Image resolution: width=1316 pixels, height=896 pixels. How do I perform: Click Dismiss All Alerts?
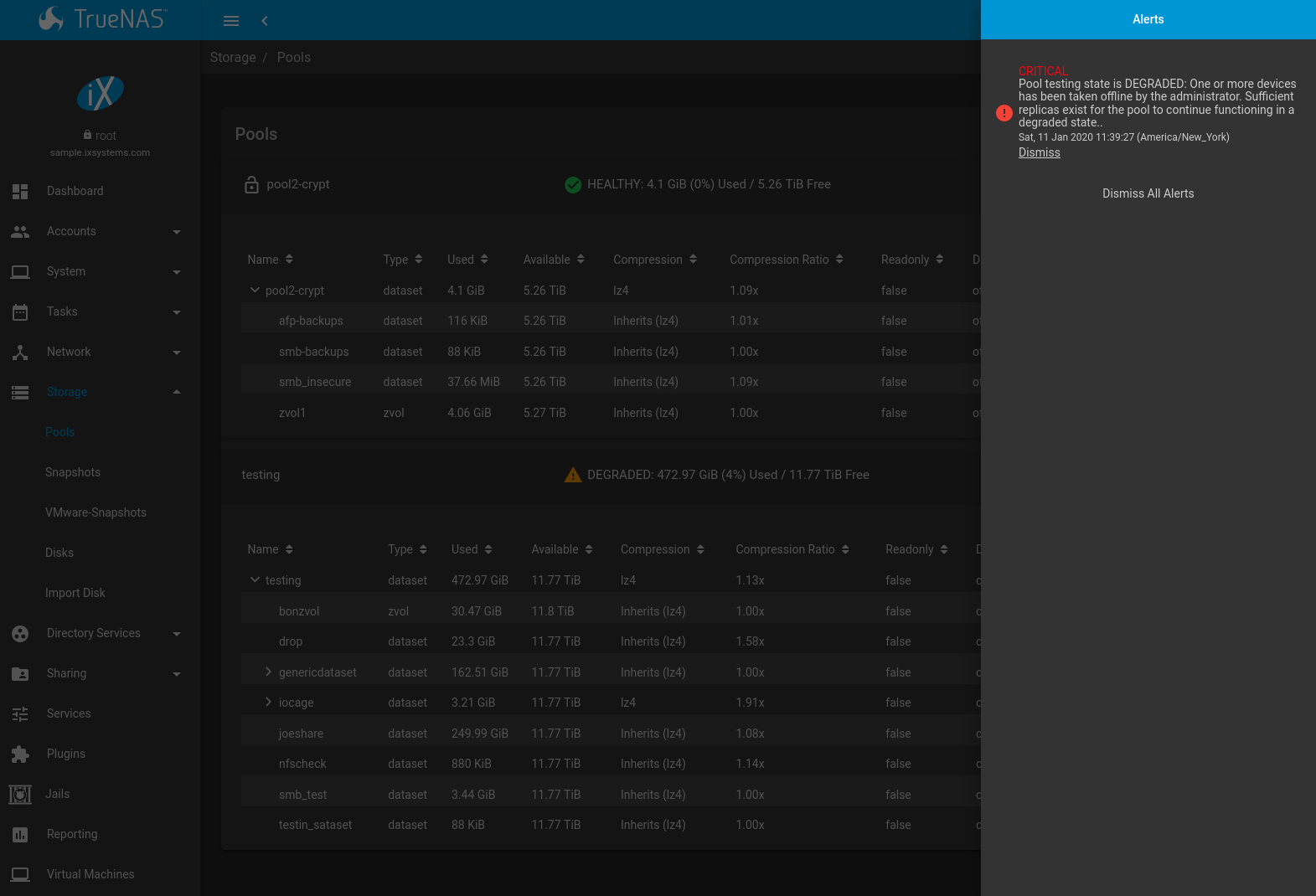pyautogui.click(x=1148, y=193)
